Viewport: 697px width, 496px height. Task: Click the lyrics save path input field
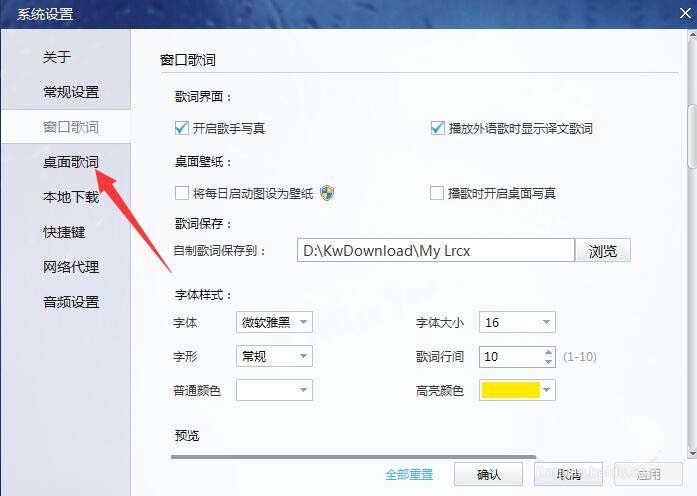pos(436,251)
